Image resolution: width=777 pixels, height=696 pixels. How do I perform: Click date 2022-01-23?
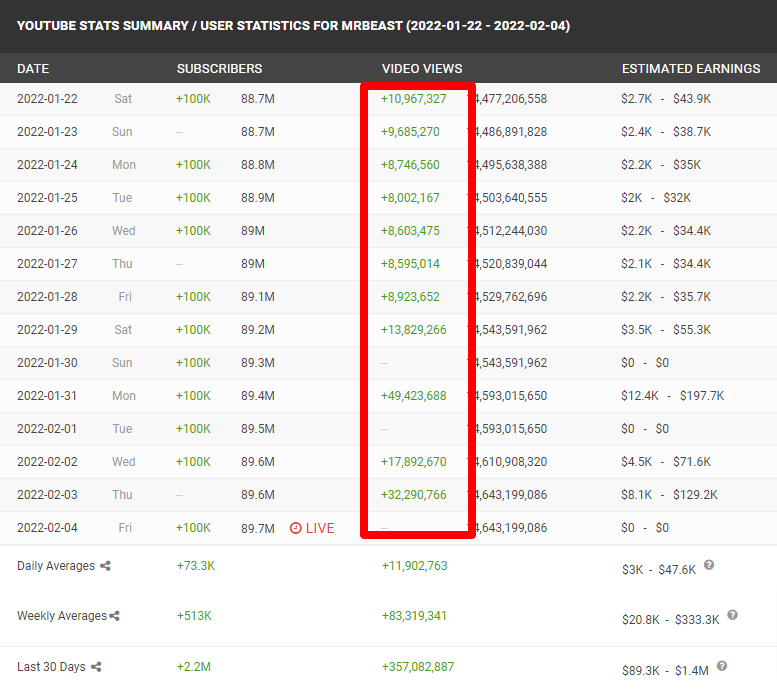(48, 132)
